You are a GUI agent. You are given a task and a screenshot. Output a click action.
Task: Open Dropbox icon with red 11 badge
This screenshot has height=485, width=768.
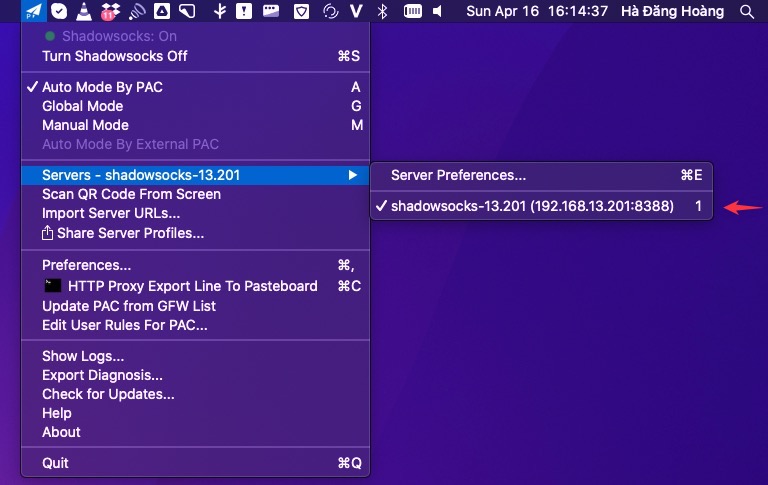(110, 11)
